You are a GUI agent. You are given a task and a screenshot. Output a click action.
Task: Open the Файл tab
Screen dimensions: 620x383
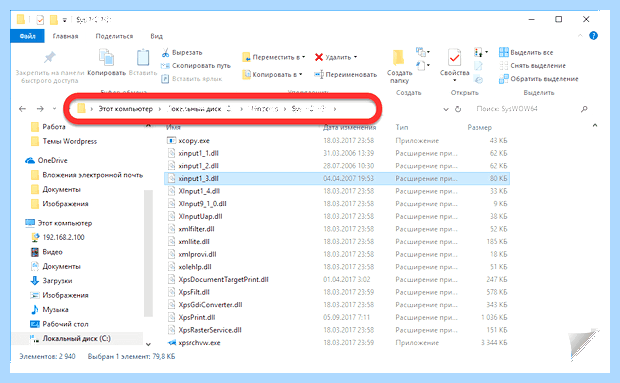click(x=27, y=36)
